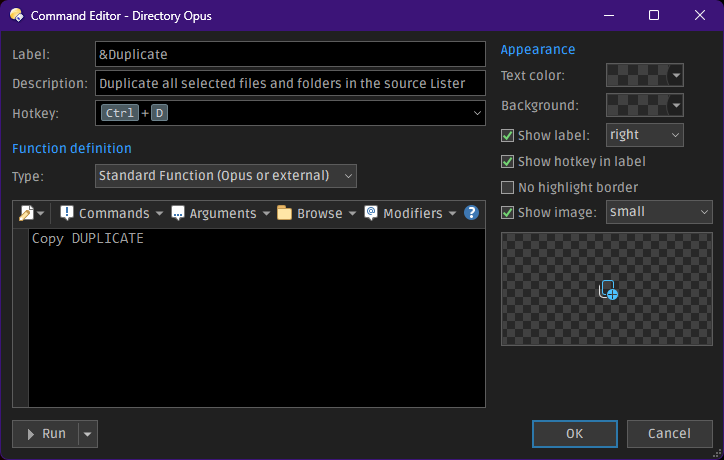The height and width of the screenshot is (460, 724).
Task: Open the Show label position dropdown
Action: coord(645,135)
